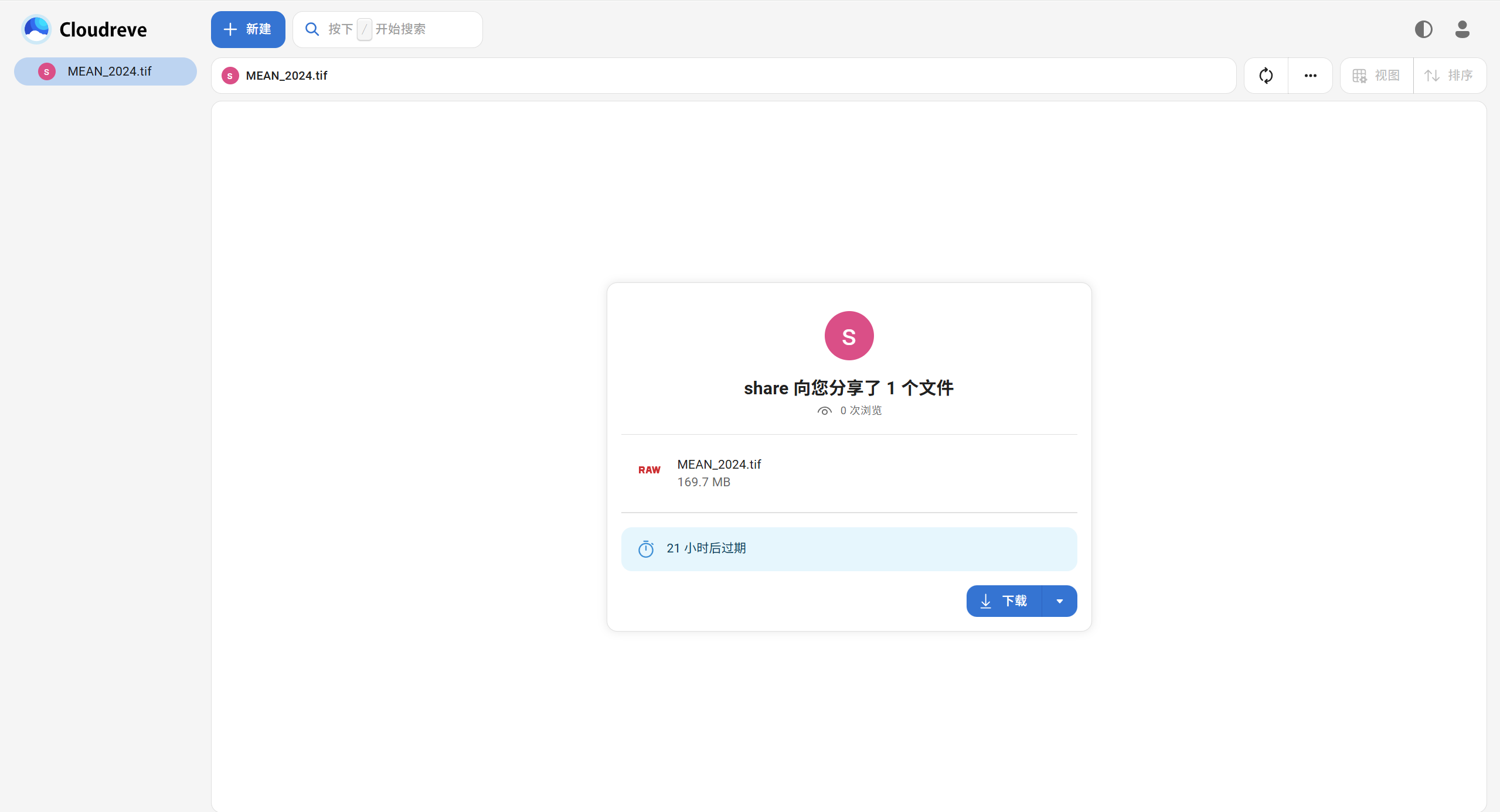Click the search magnifier icon
1500x812 pixels.
[312, 29]
